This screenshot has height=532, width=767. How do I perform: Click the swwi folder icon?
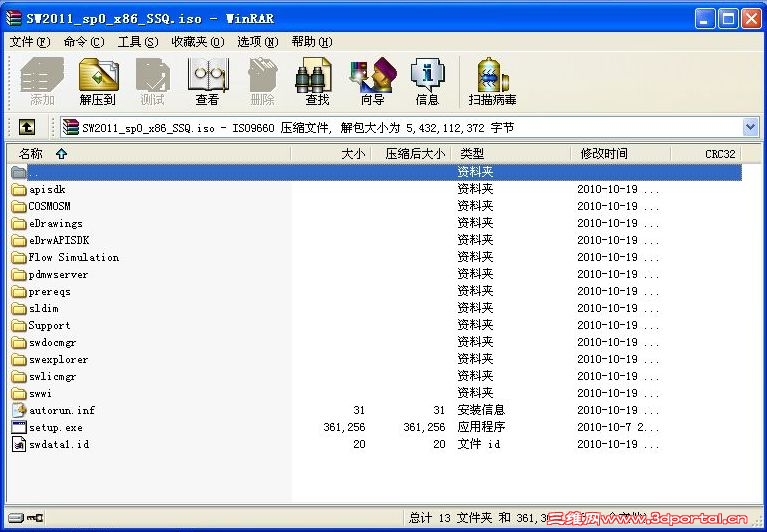(x=19, y=393)
